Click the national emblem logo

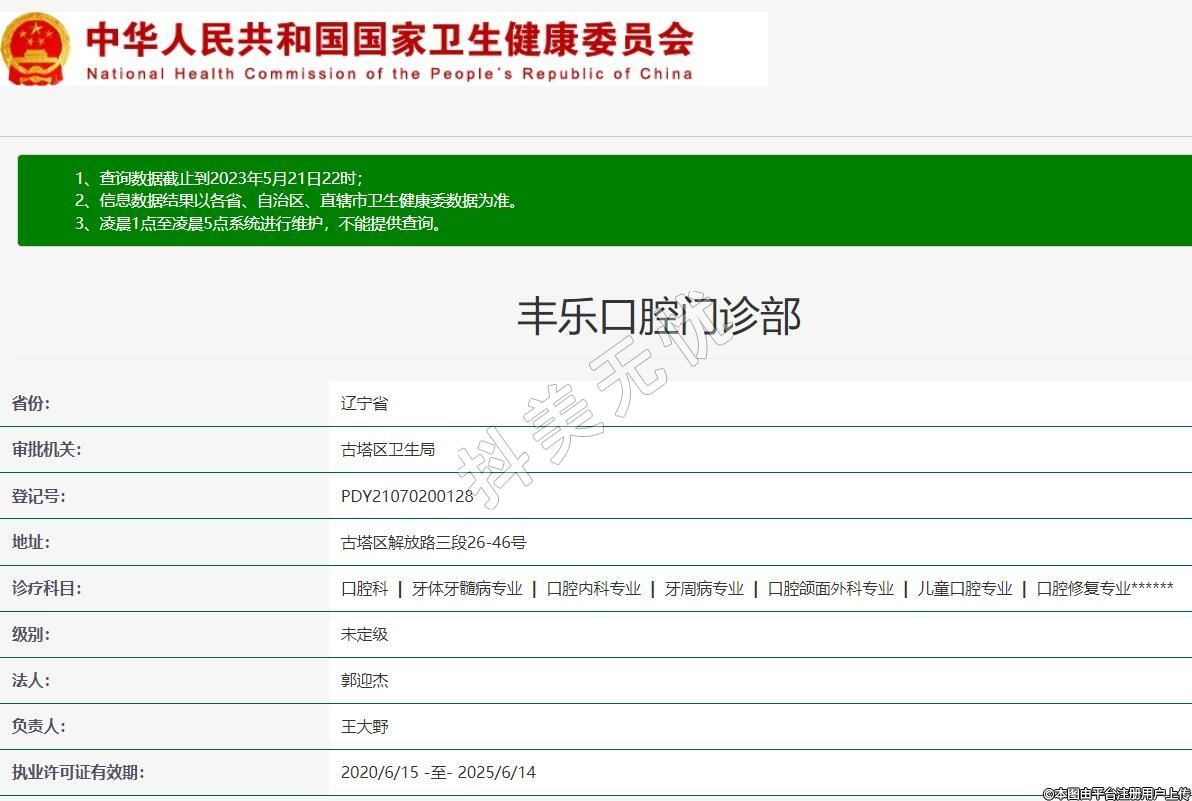point(37,49)
